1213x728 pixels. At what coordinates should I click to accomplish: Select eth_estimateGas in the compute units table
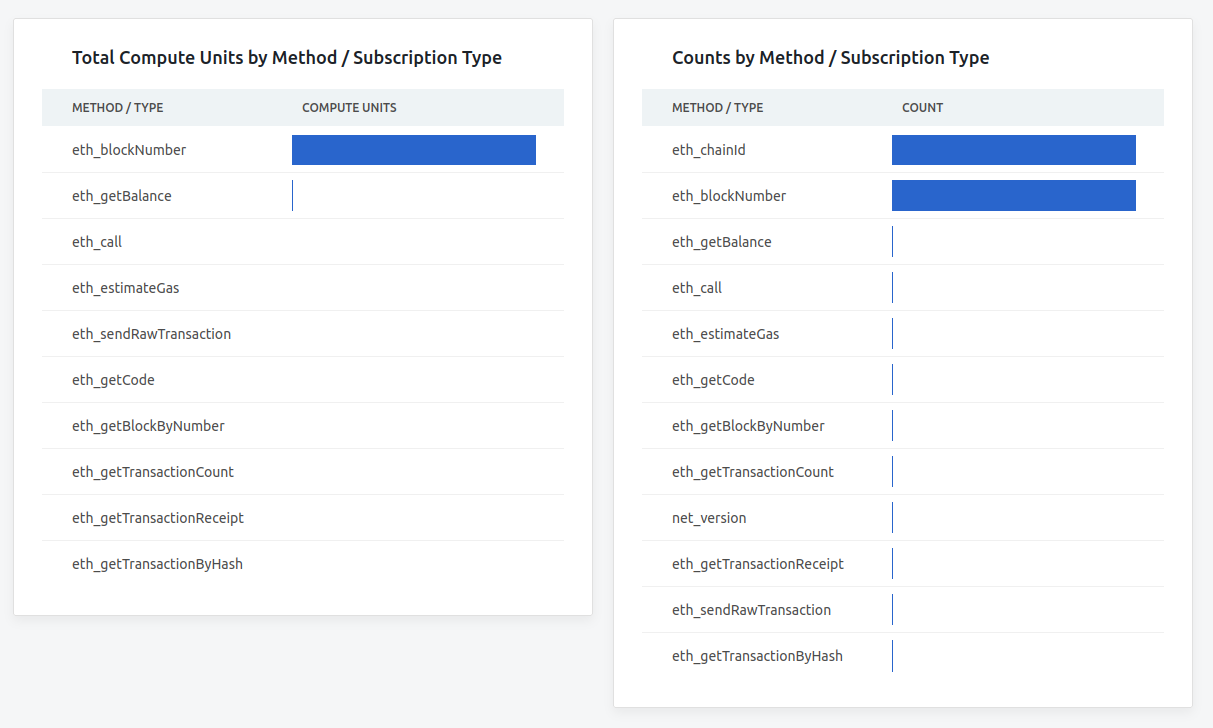tap(126, 287)
